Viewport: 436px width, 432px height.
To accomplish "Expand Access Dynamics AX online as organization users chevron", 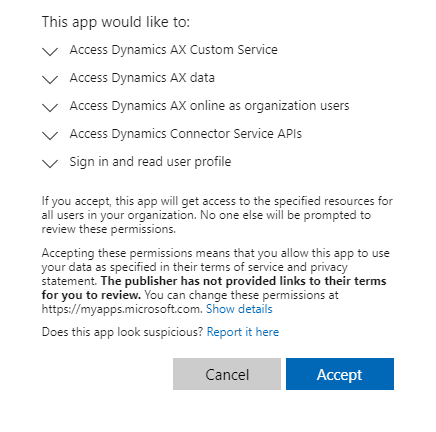I will point(50,107).
